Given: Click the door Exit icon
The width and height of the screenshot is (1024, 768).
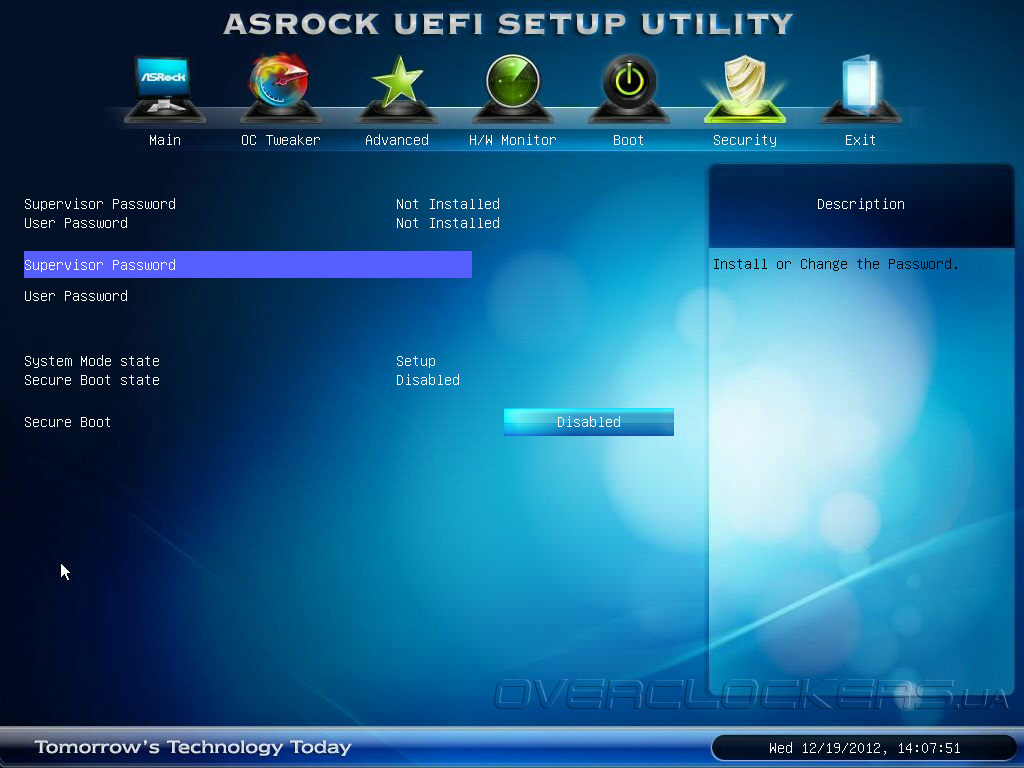Looking at the screenshot, I should 861,89.
